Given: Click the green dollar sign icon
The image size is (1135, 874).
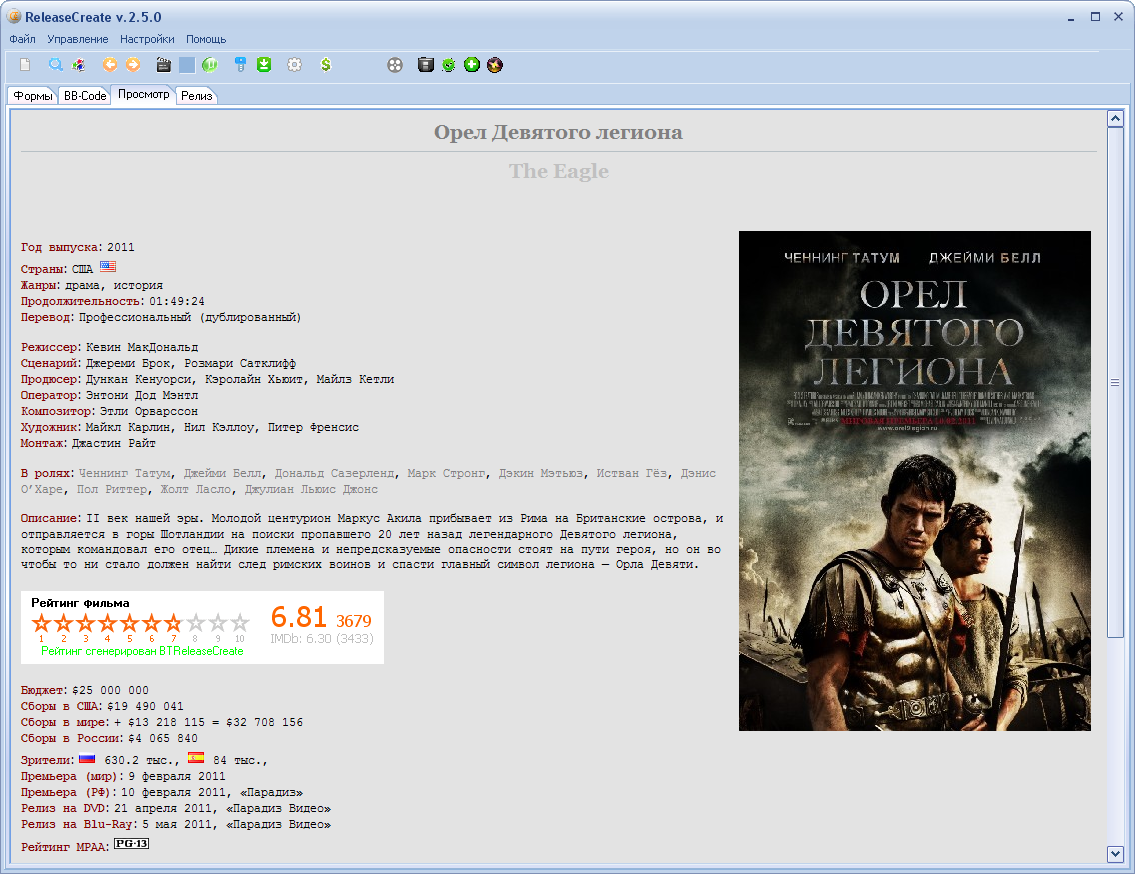Looking at the screenshot, I should click(x=326, y=65).
